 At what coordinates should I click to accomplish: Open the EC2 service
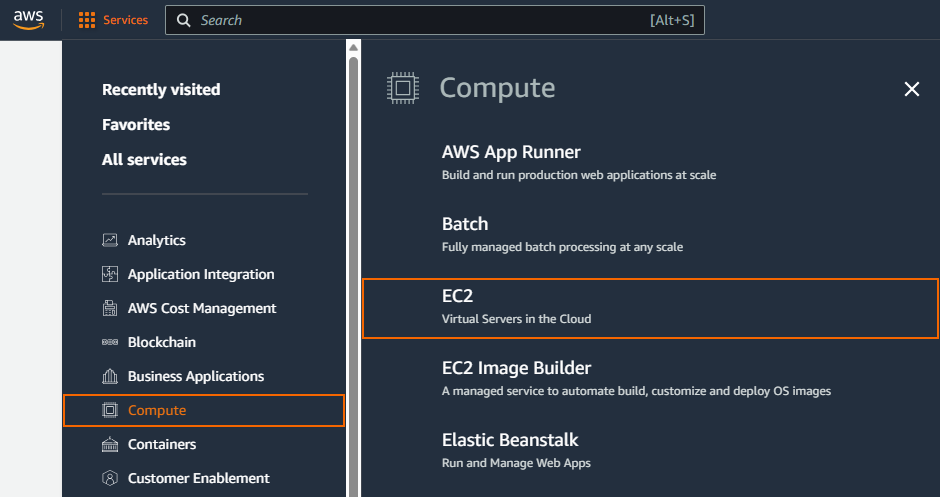pos(650,308)
